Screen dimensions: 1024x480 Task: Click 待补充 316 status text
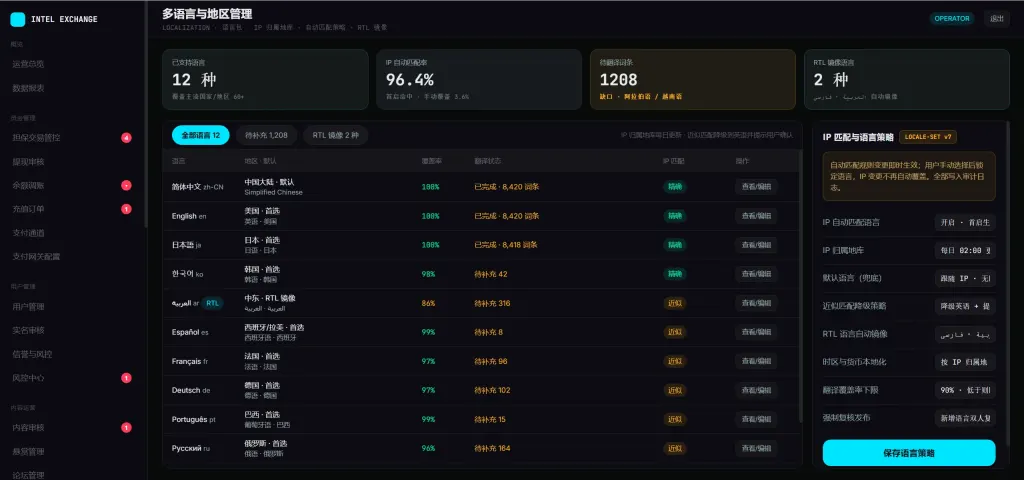(492, 303)
